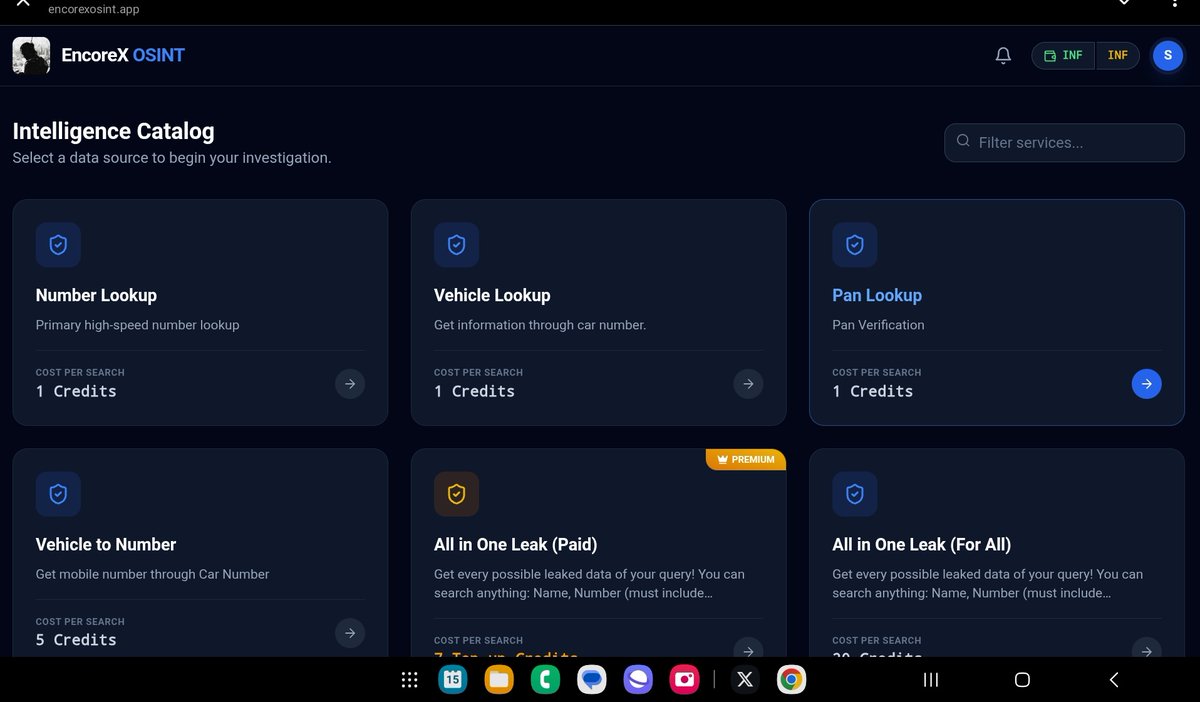Close the browser tab with X

23,3
